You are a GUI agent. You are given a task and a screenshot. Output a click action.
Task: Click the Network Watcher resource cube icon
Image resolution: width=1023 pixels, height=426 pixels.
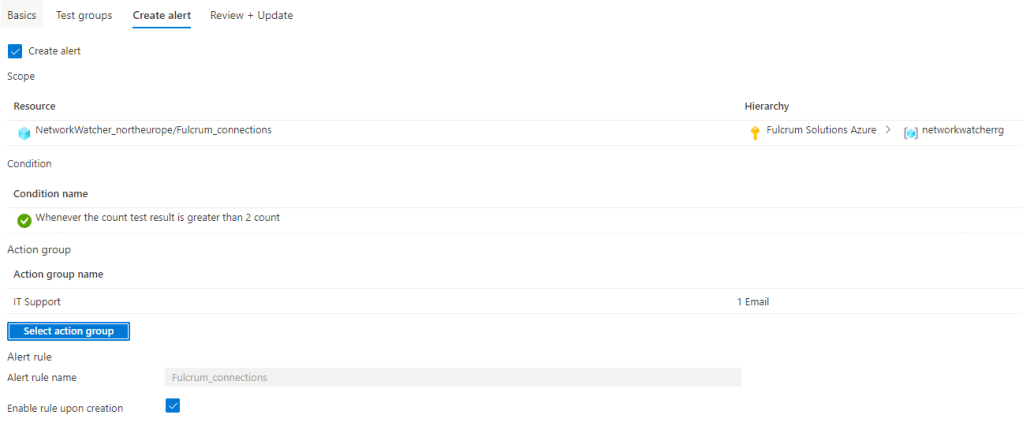(x=24, y=133)
